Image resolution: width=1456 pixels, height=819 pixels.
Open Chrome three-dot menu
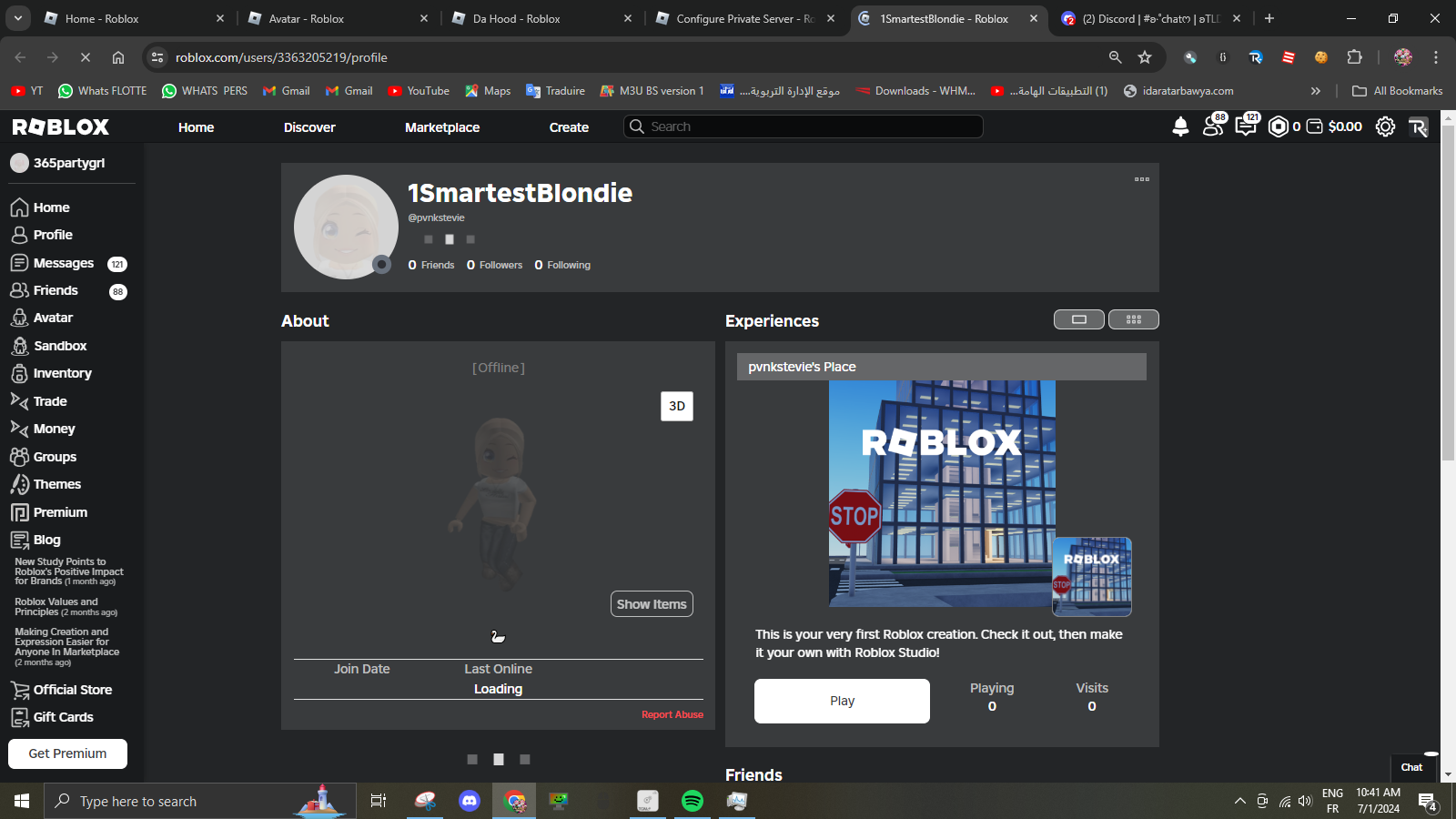(x=1436, y=57)
